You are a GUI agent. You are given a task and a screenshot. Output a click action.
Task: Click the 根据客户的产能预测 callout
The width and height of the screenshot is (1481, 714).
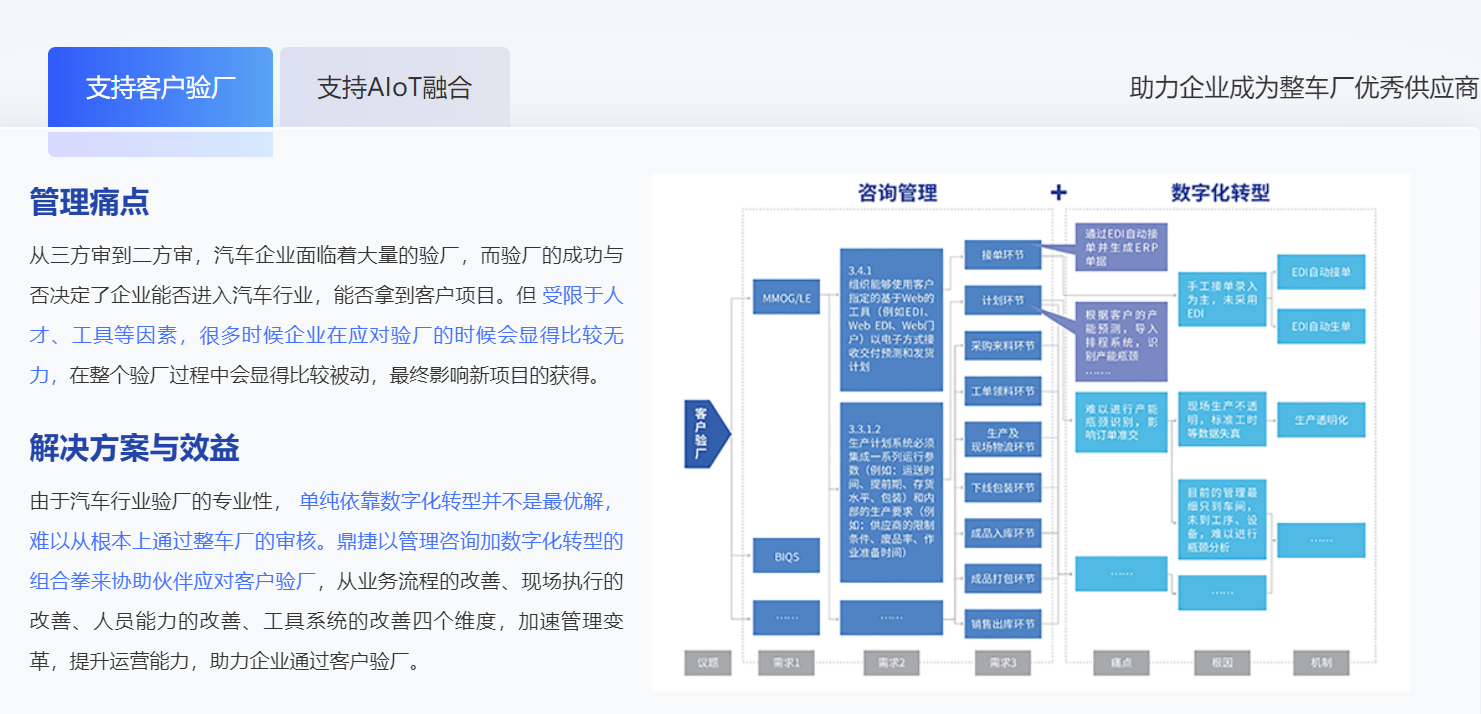[x=1121, y=340]
